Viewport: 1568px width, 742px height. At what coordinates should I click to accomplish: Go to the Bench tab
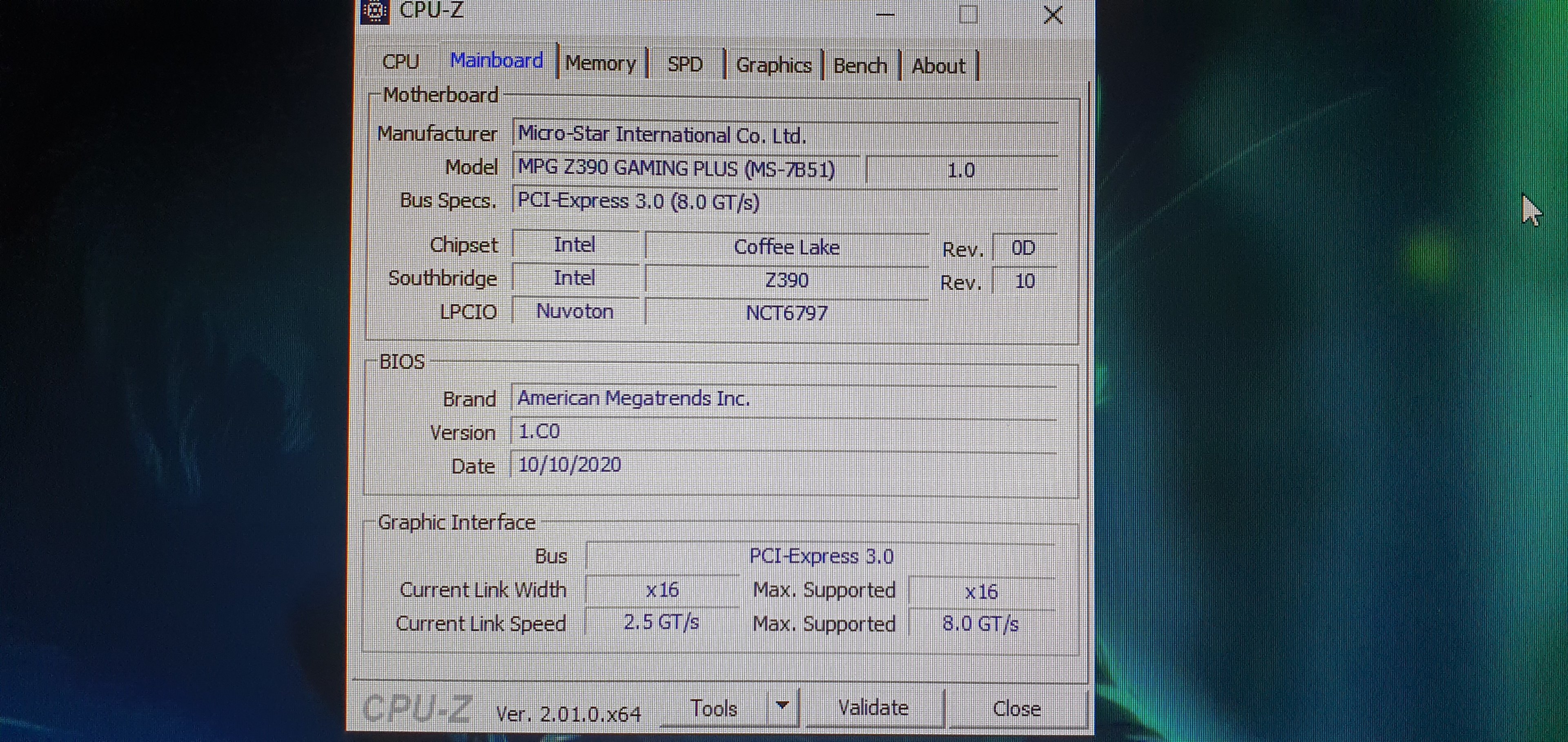tap(860, 66)
